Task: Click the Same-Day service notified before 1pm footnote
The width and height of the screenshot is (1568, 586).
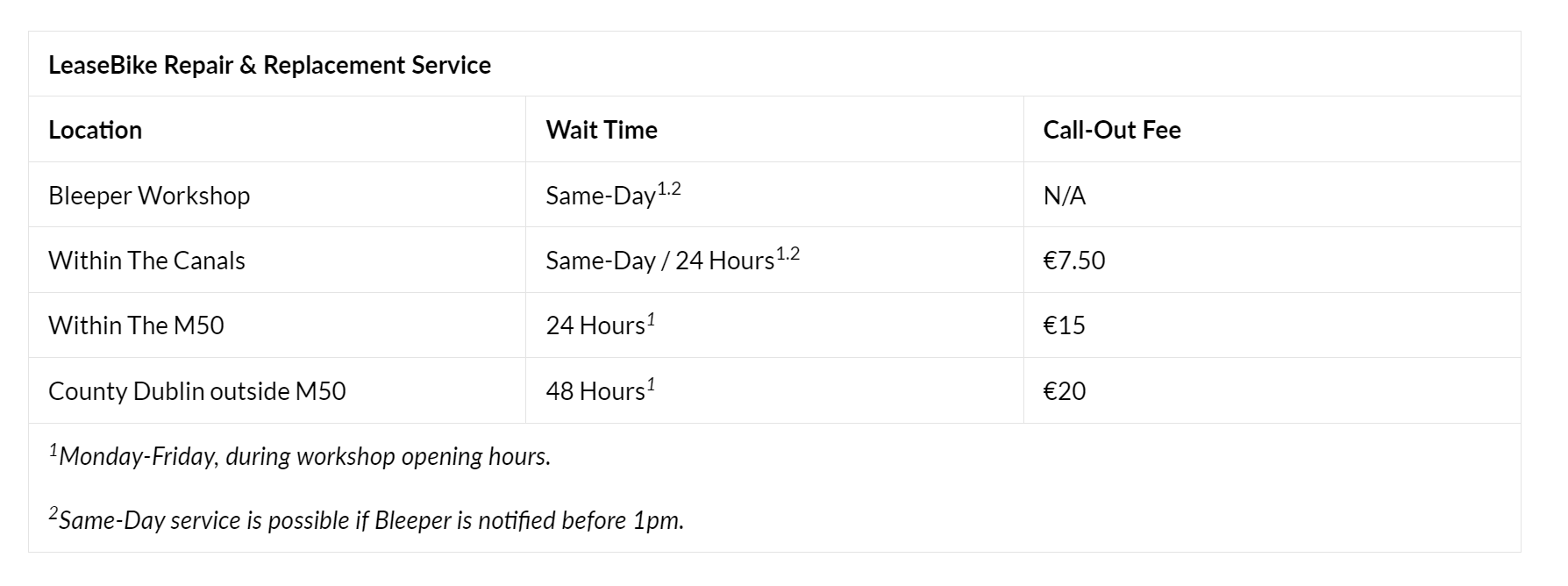Action: 367,520
